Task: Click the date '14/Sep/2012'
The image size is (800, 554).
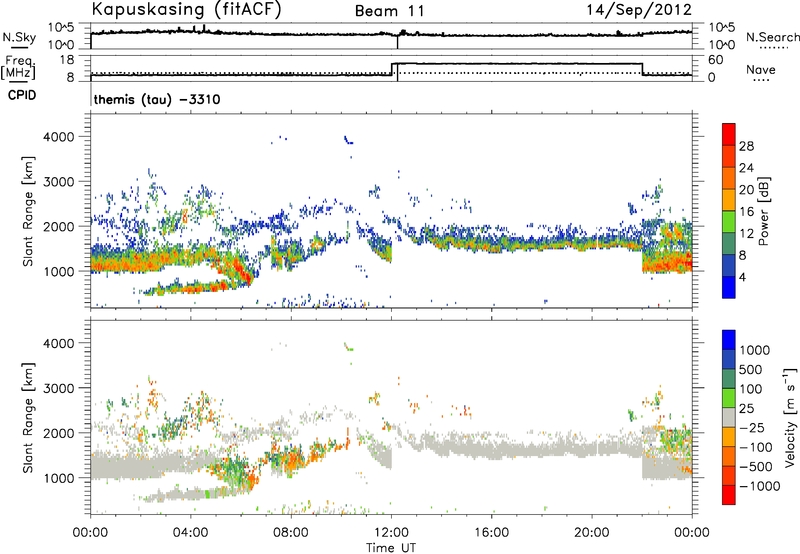Action: [x=639, y=10]
